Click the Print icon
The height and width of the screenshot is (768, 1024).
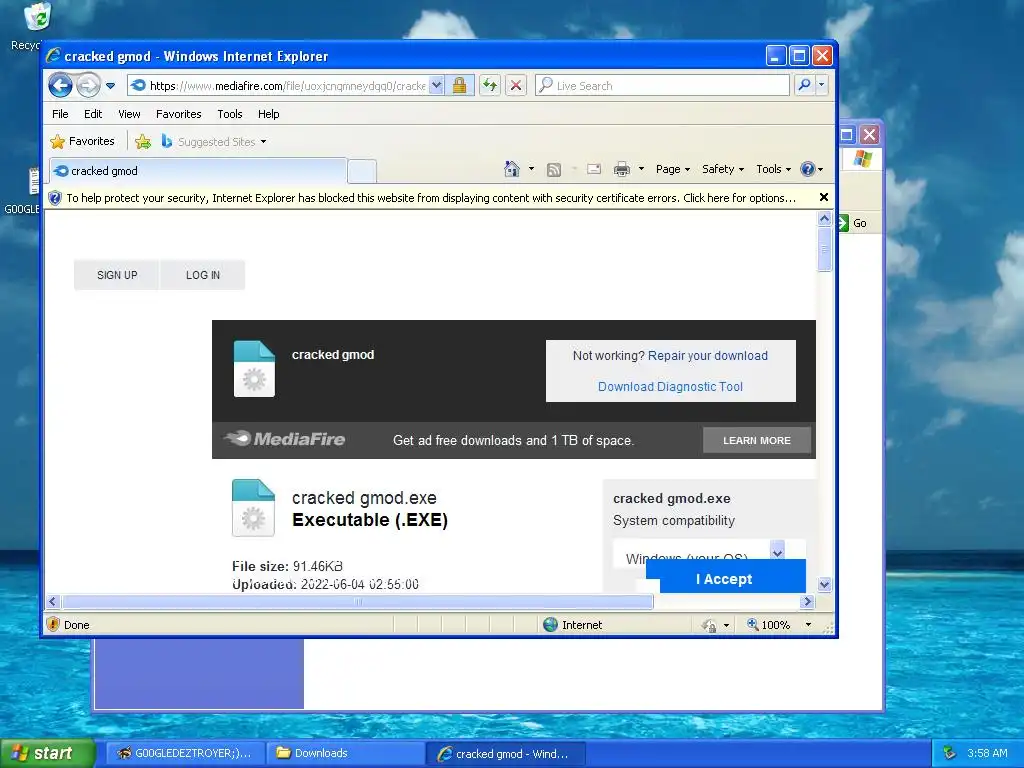click(x=622, y=169)
